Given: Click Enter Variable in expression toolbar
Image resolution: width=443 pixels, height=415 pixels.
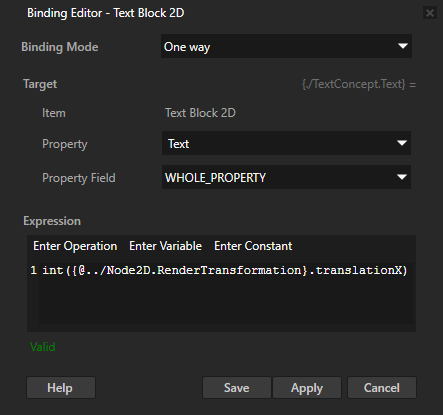Looking at the screenshot, I should point(165,246).
